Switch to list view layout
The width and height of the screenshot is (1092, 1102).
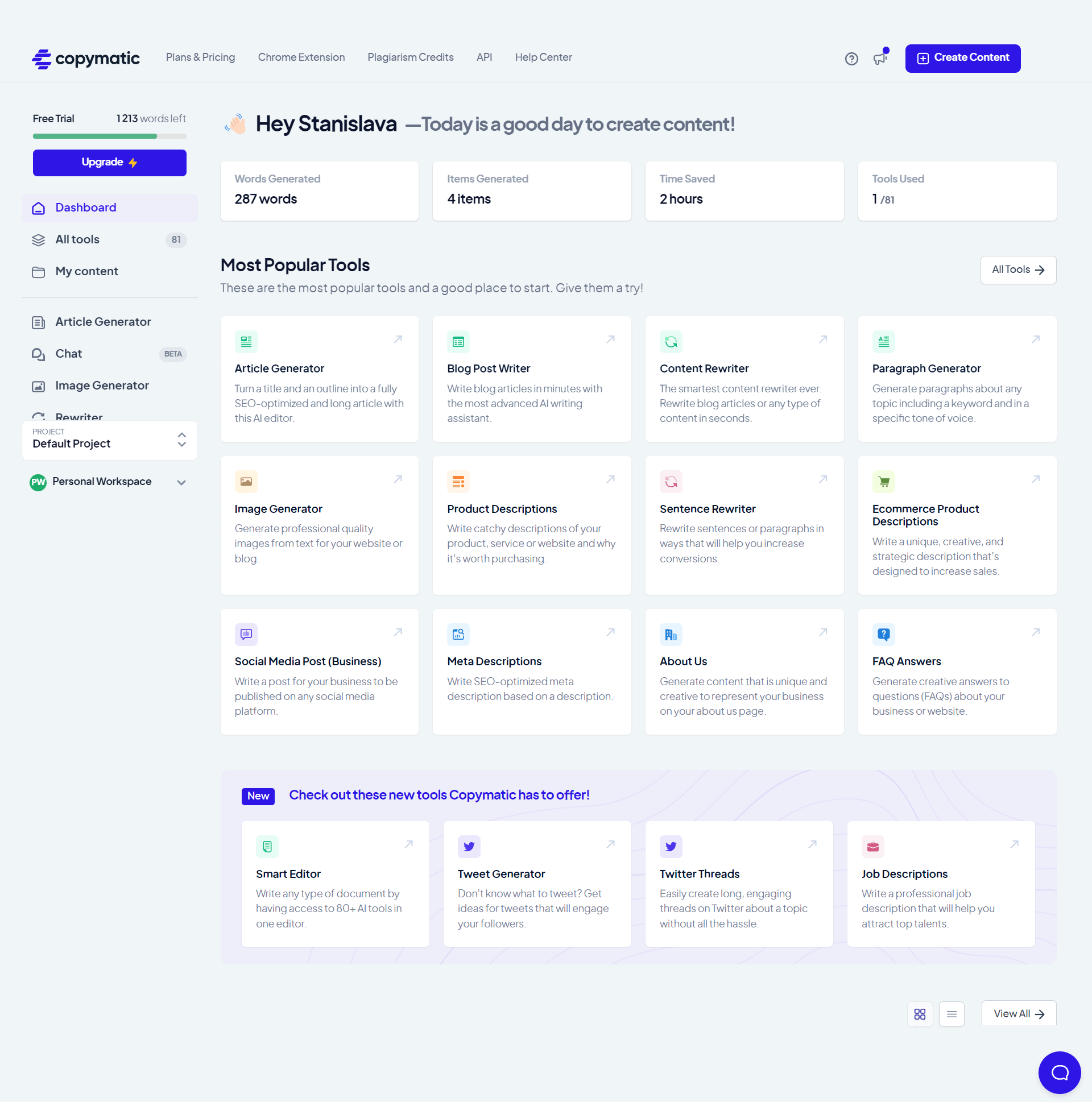tap(952, 1014)
